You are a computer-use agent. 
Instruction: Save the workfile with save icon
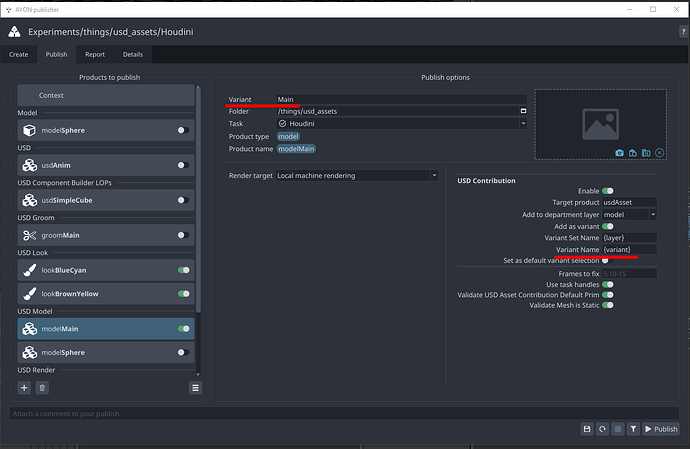587,429
